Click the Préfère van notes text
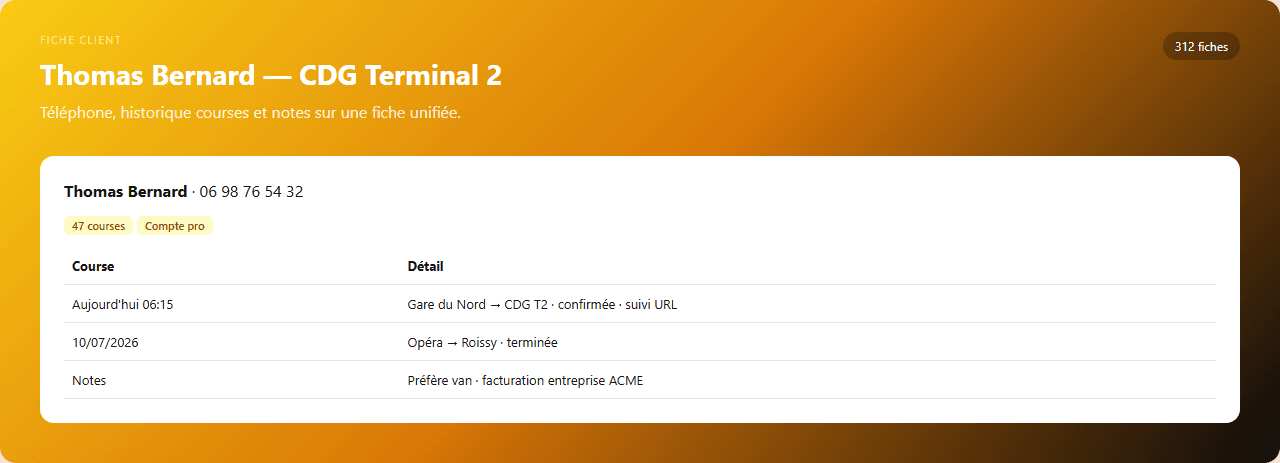The height and width of the screenshot is (463, 1280). 440,381
